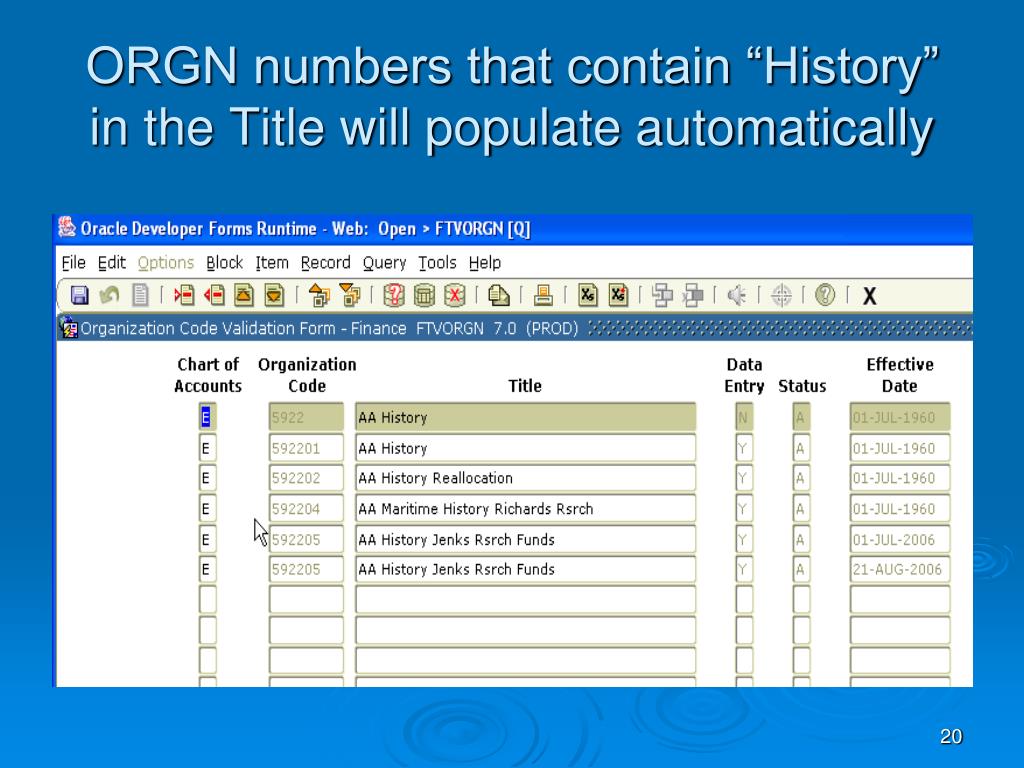Click the Execute Query icon

click(x=424, y=295)
